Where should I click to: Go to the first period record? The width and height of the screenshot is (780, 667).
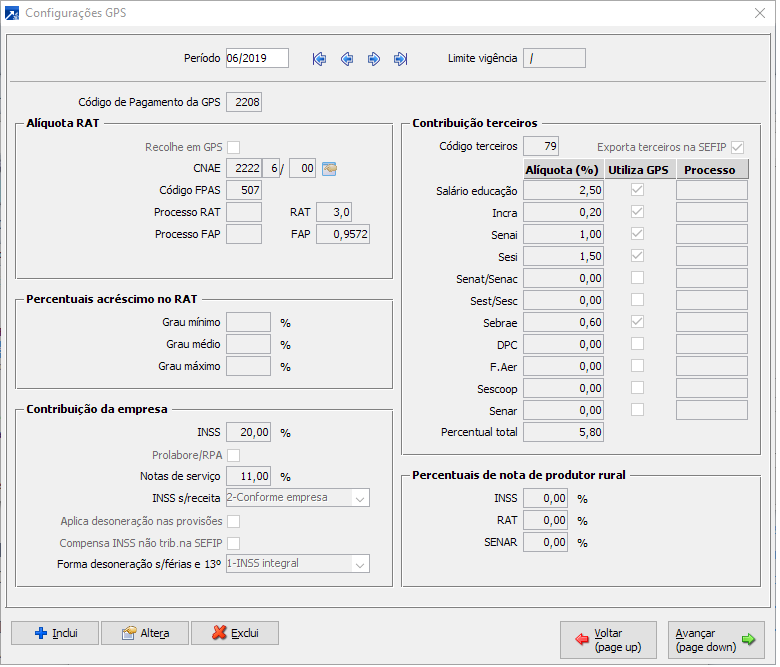319,59
